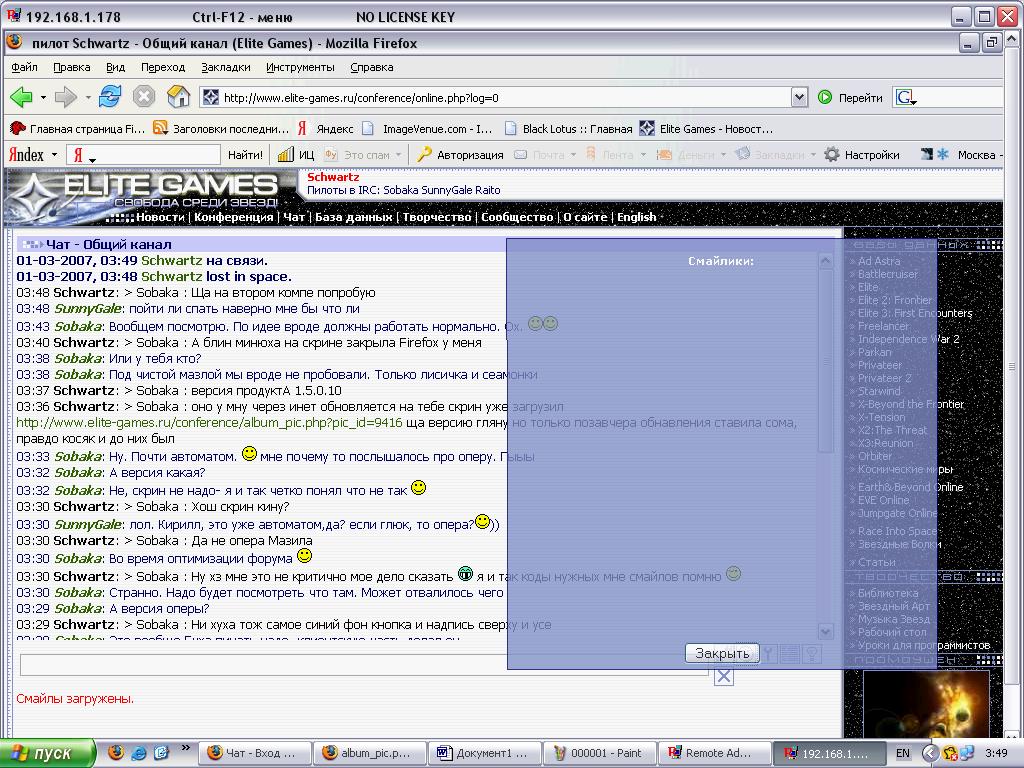Screen dimensions: 1024x768
Task: Click the Настройки gear icon
Action: 831,155
